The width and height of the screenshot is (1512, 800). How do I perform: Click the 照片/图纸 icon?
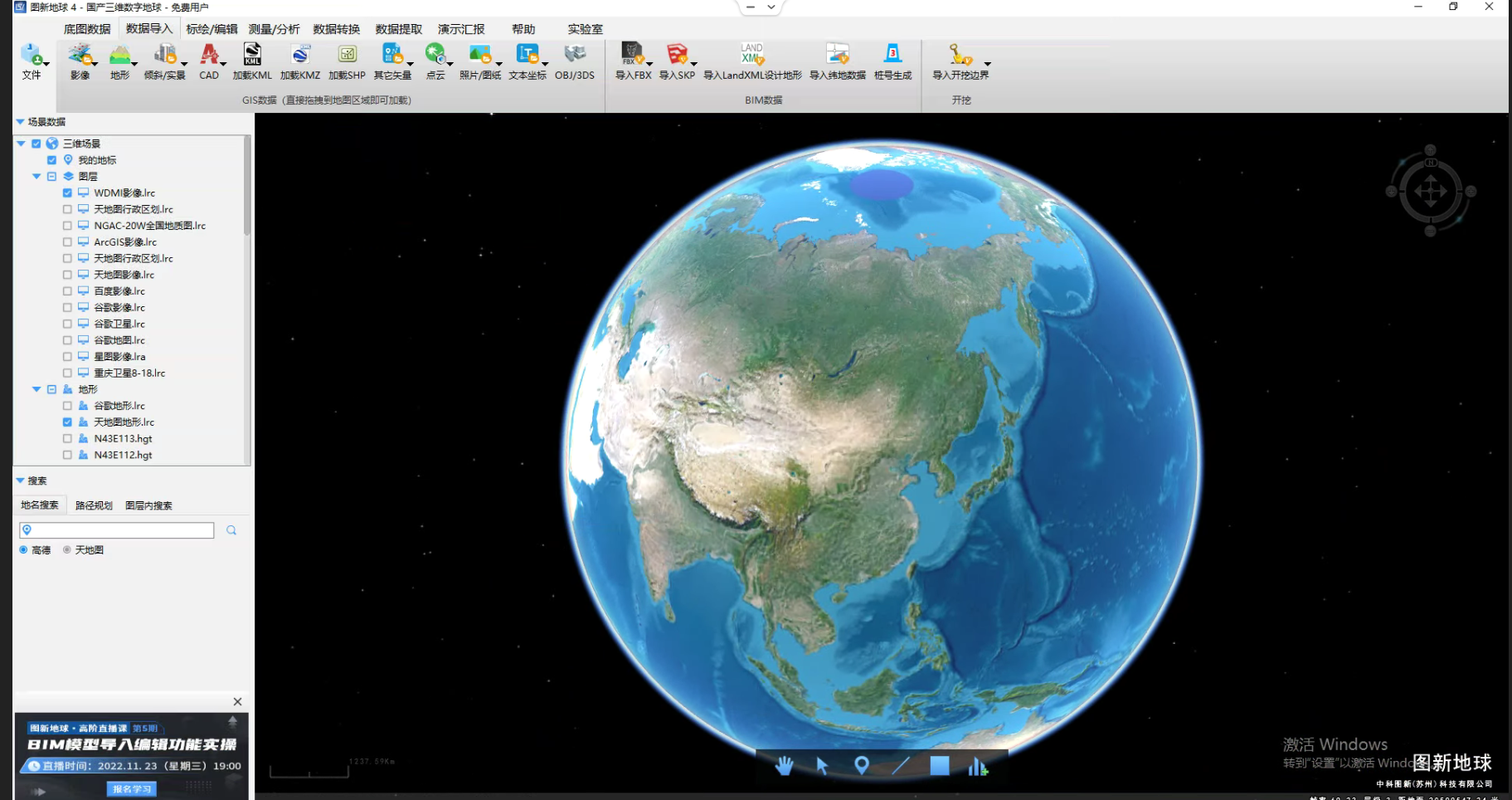pyautogui.click(x=479, y=55)
